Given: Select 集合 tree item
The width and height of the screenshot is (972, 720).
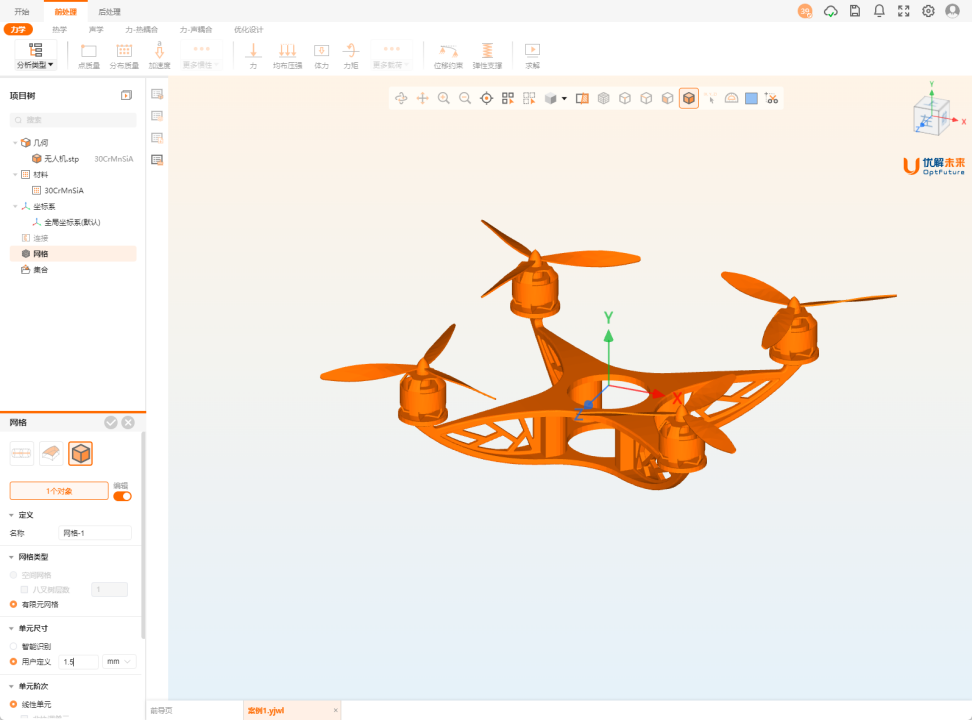Looking at the screenshot, I should point(40,270).
